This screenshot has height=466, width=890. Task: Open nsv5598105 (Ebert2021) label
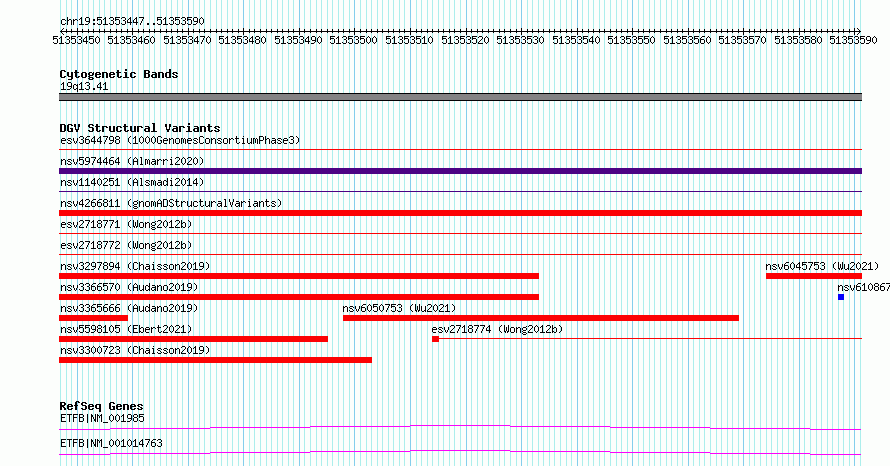(126, 329)
